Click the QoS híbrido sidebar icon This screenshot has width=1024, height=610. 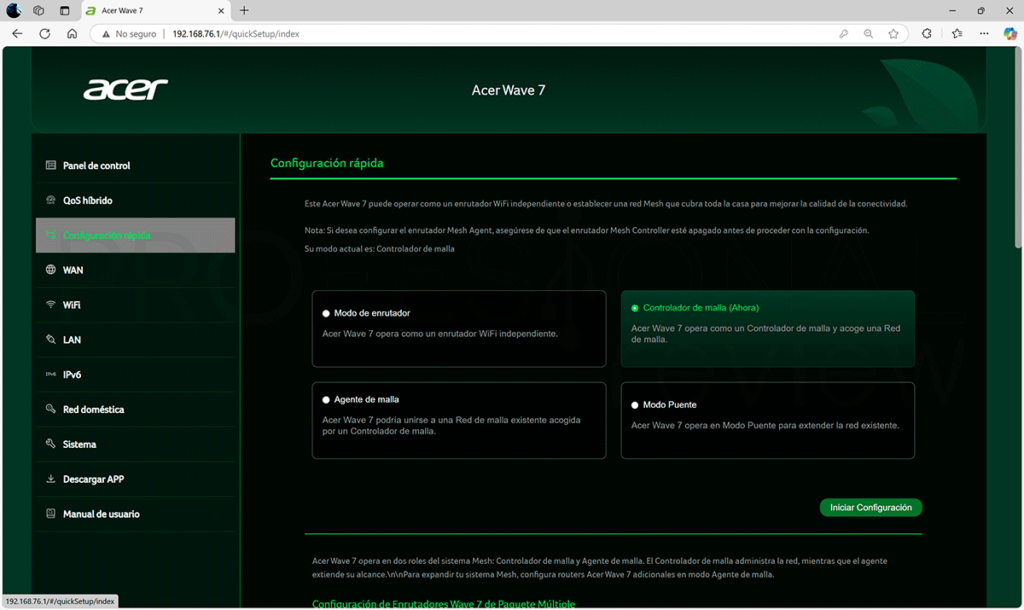pyautogui.click(x=50, y=200)
